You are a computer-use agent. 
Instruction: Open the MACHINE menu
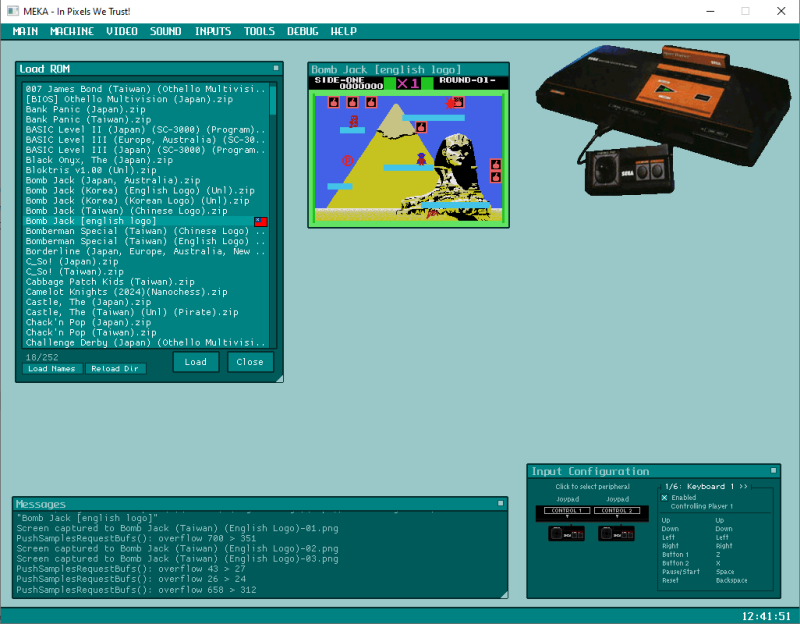[x=72, y=31]
